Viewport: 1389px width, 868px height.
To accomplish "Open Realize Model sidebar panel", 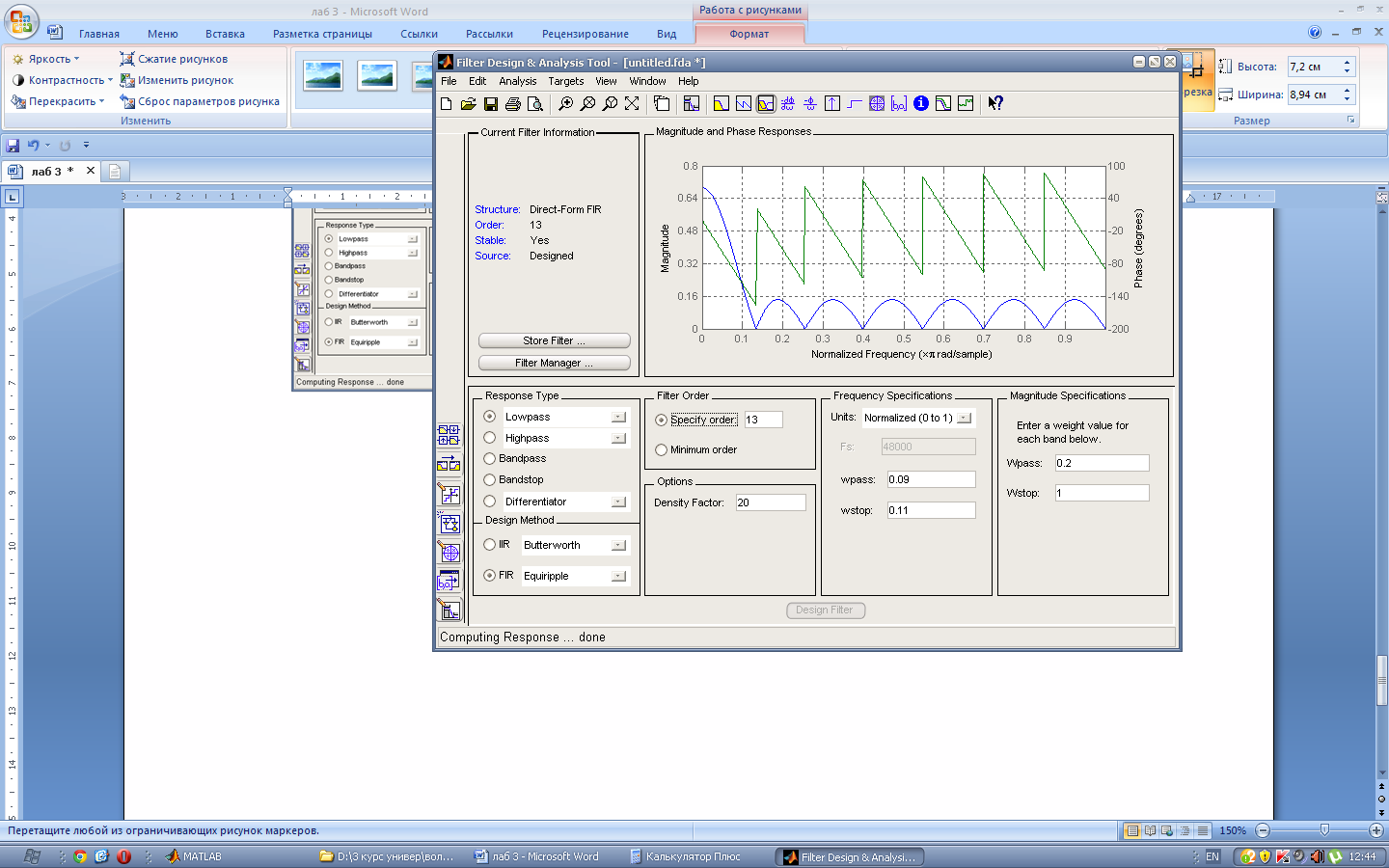I will coord(449,523).
